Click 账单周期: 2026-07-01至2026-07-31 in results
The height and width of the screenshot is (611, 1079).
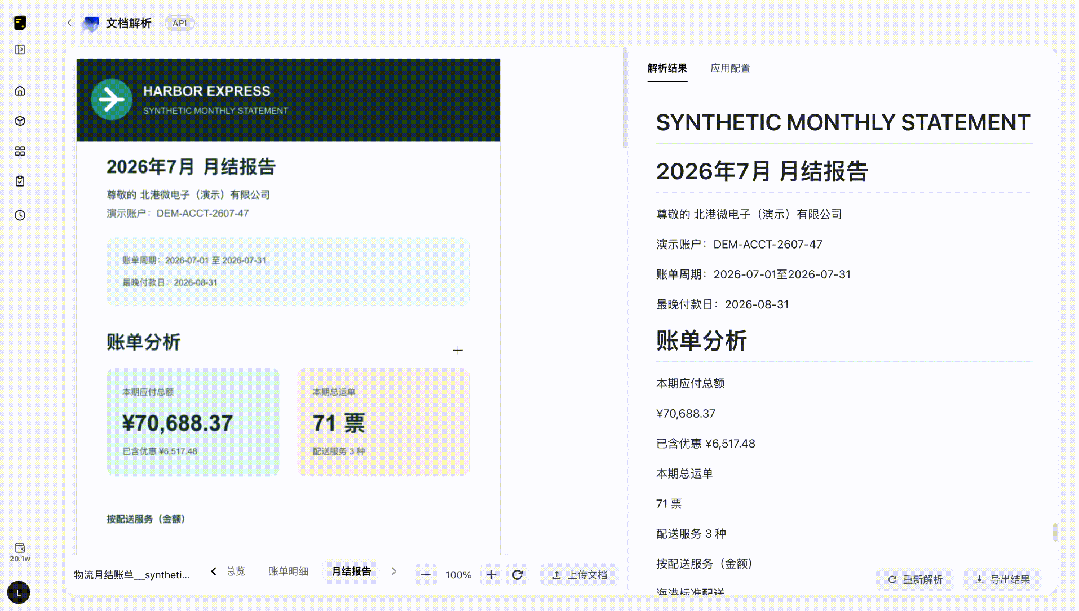[x=754, y=274]
